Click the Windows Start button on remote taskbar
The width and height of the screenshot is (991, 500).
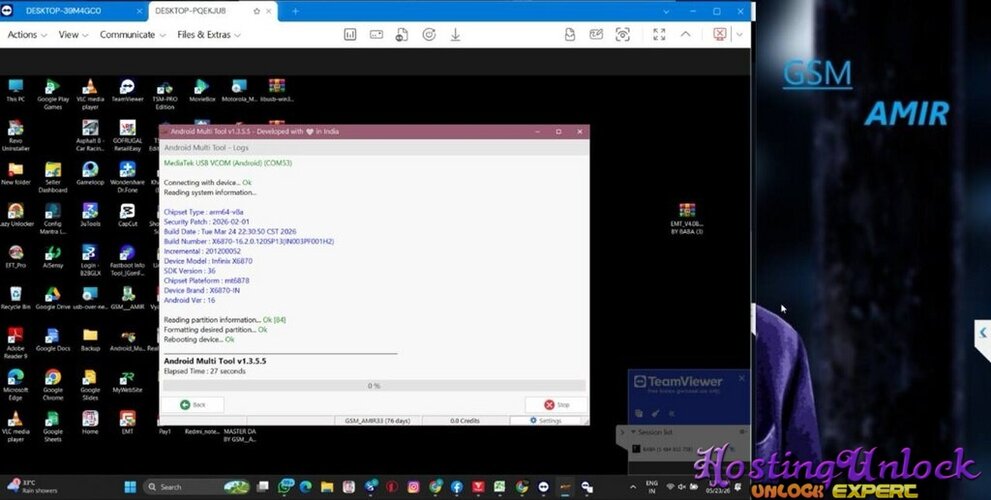pyautogui.click(x=130, y=487)
